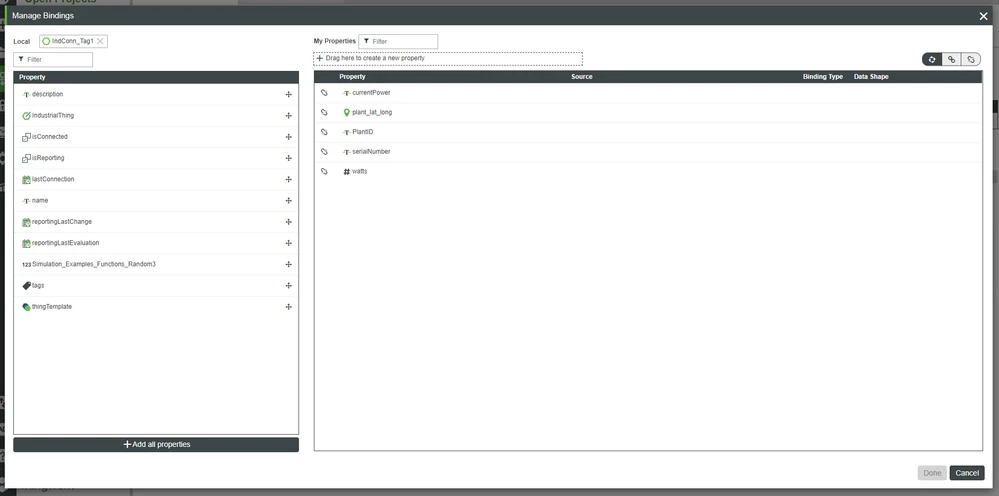Click the Done button
Viewport: 999px width, 496px height.
932,473
